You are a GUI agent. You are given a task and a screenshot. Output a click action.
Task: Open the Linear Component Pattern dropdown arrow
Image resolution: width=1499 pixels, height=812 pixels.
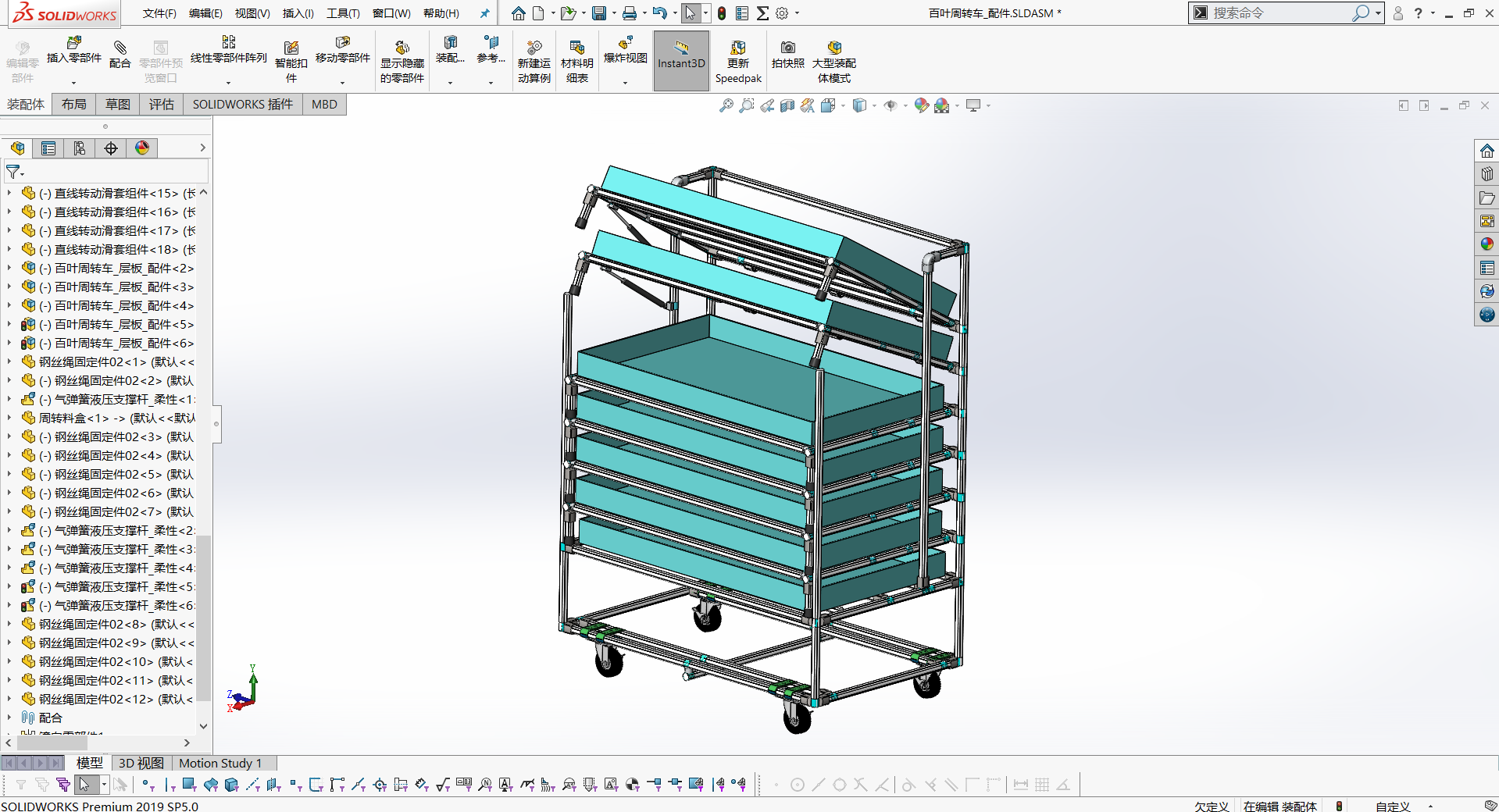(229, 82)
